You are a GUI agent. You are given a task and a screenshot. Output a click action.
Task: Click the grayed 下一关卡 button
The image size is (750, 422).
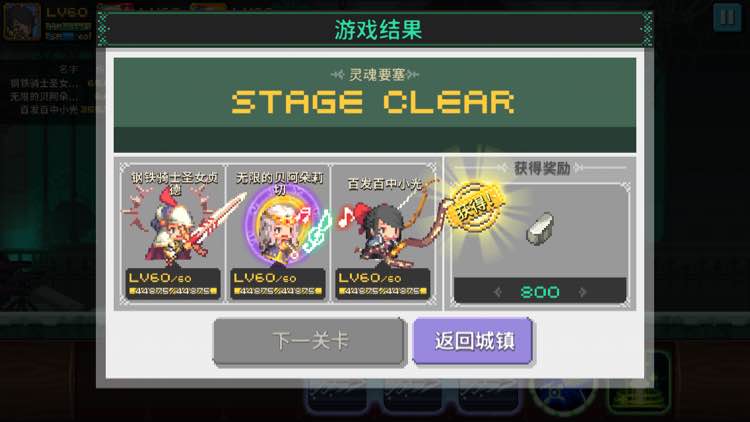310,342
